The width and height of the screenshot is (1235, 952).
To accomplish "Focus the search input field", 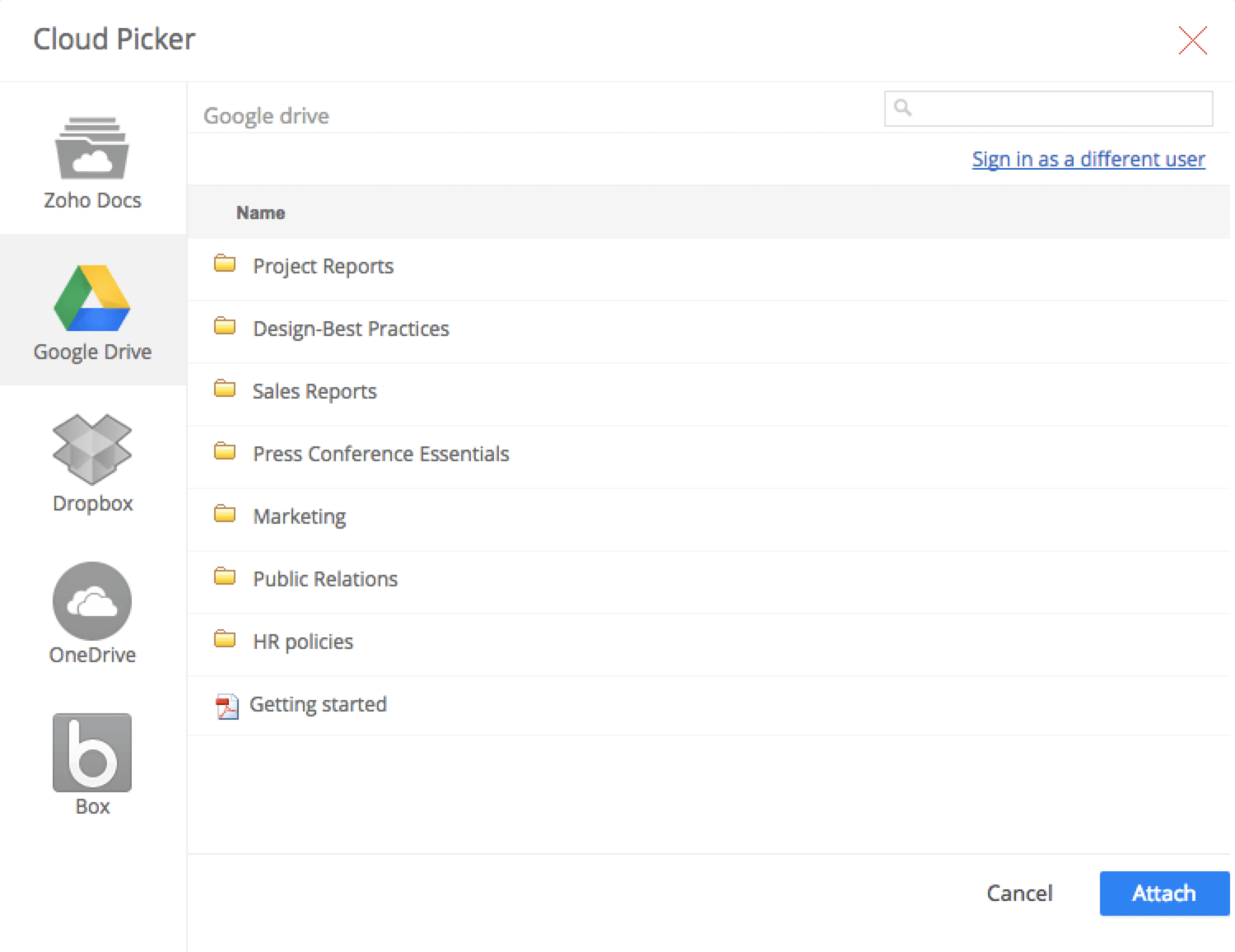I will point(1060,109).
